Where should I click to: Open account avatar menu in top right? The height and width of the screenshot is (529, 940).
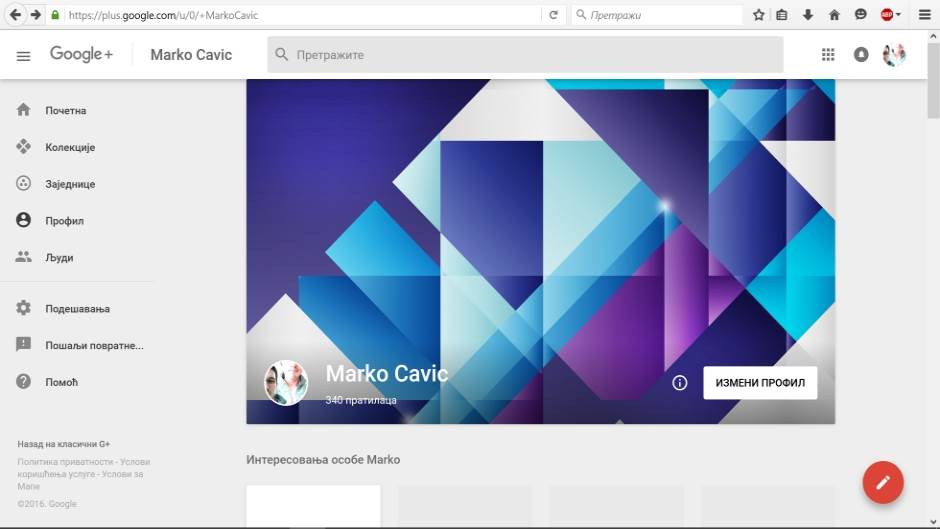coord(894,55)
